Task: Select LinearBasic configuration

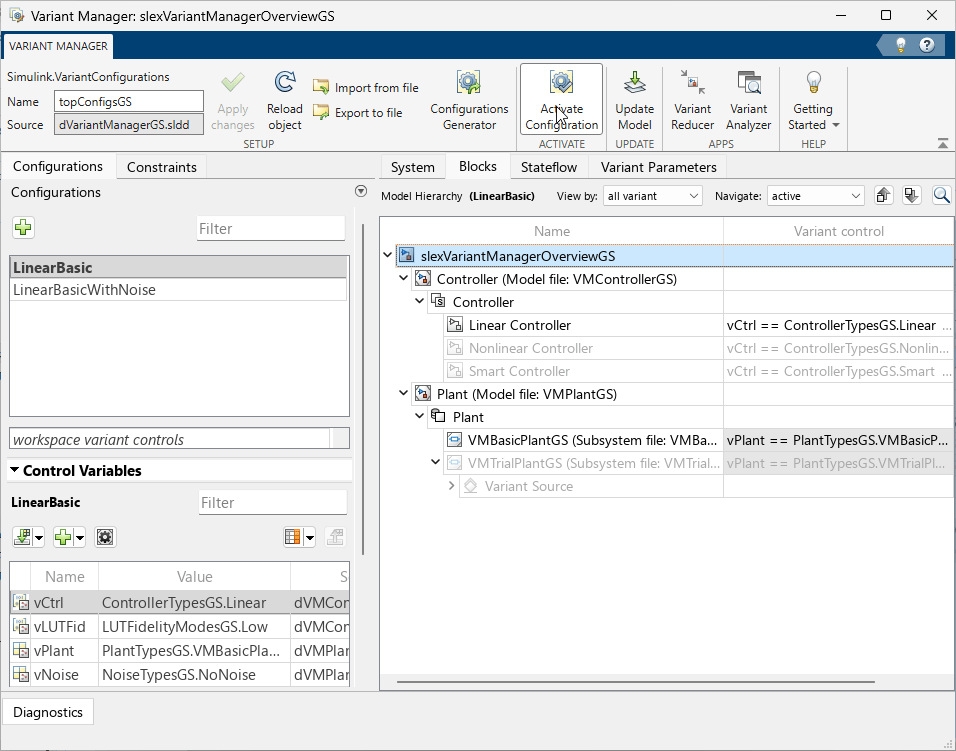Action: click(179, 268)
